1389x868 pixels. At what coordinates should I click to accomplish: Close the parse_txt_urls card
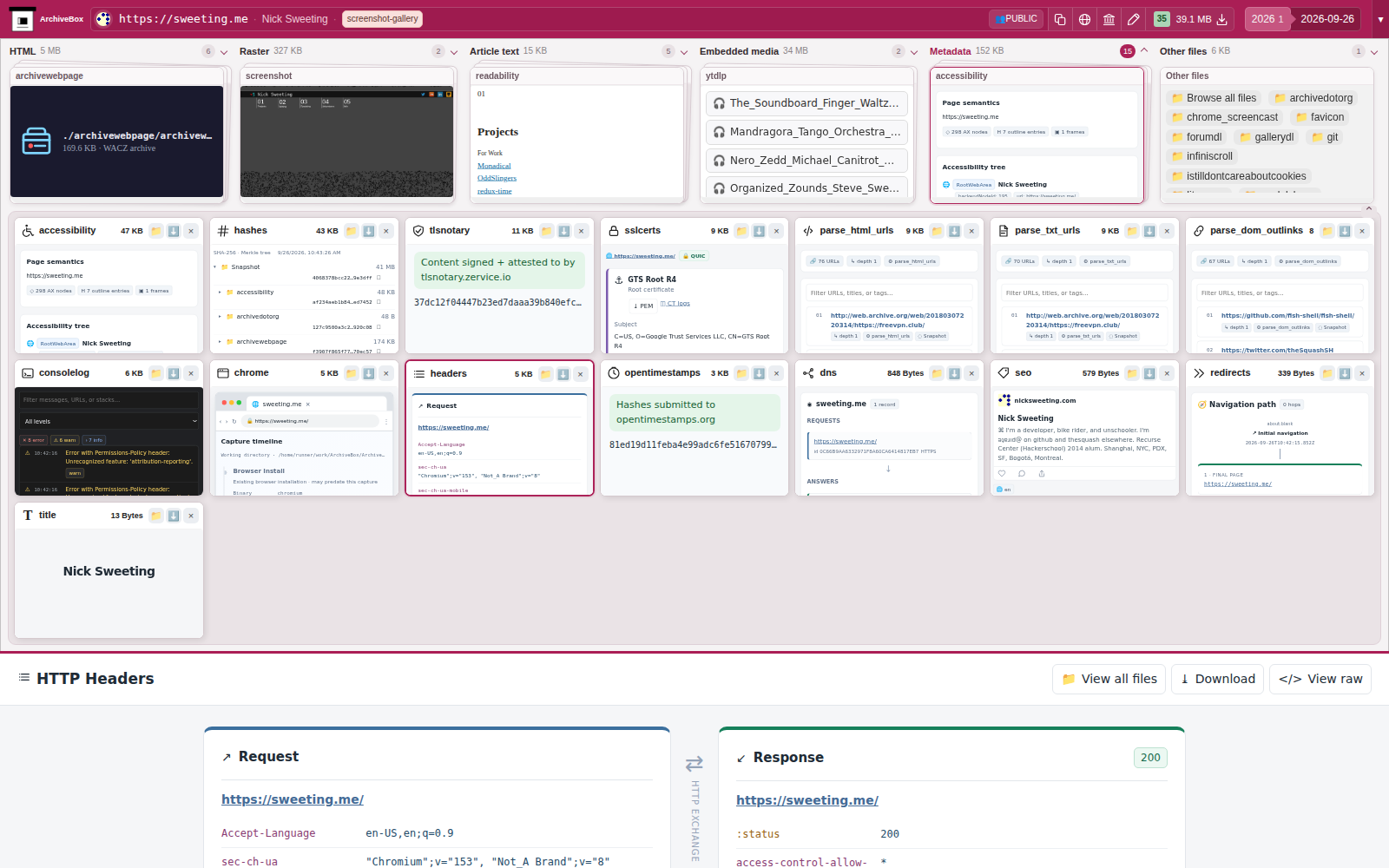(x=1167, y=231)
